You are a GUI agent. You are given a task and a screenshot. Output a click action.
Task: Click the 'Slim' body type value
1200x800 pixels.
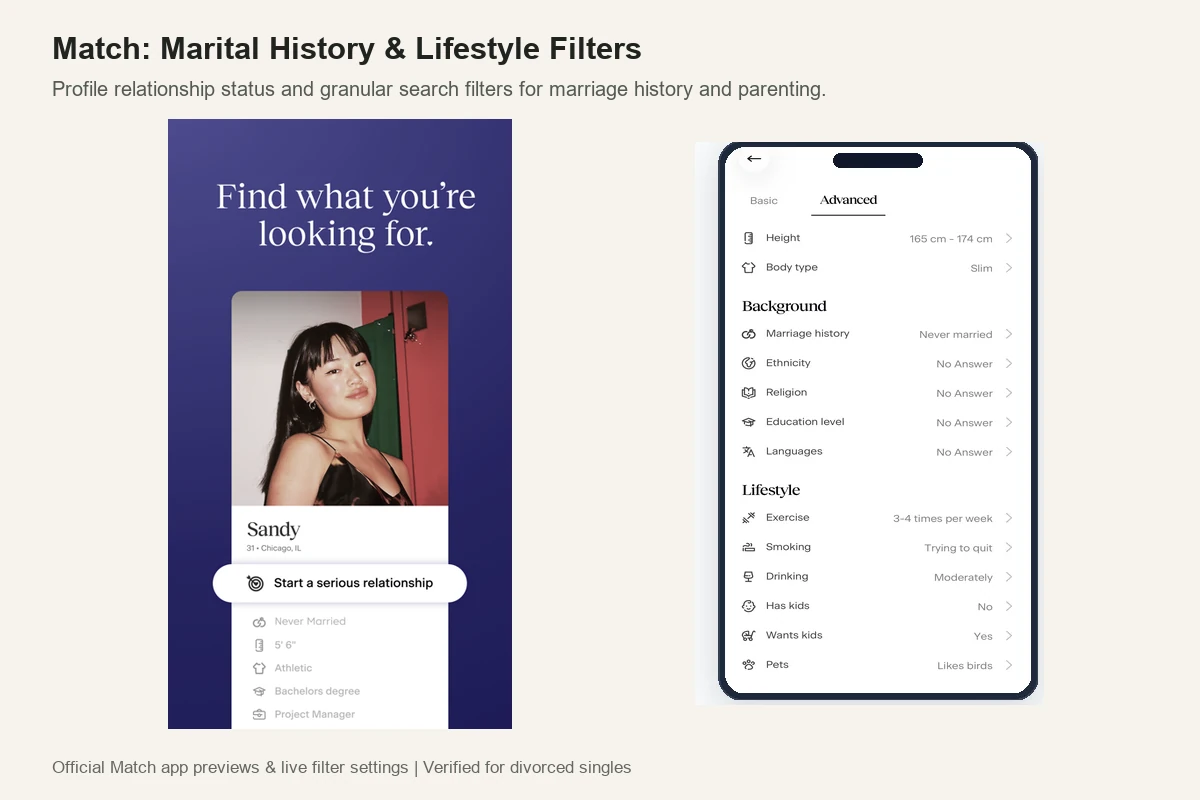981,269
